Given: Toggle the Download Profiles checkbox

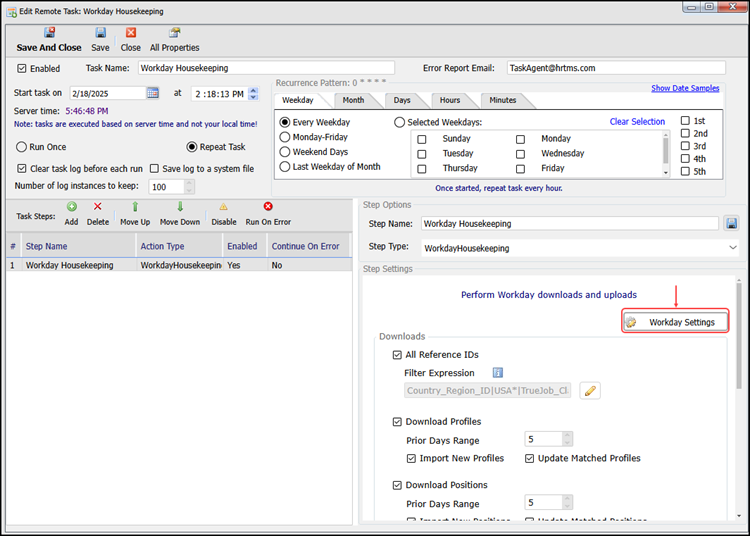Looking at the screenshot, I should [x=397, y=422].
